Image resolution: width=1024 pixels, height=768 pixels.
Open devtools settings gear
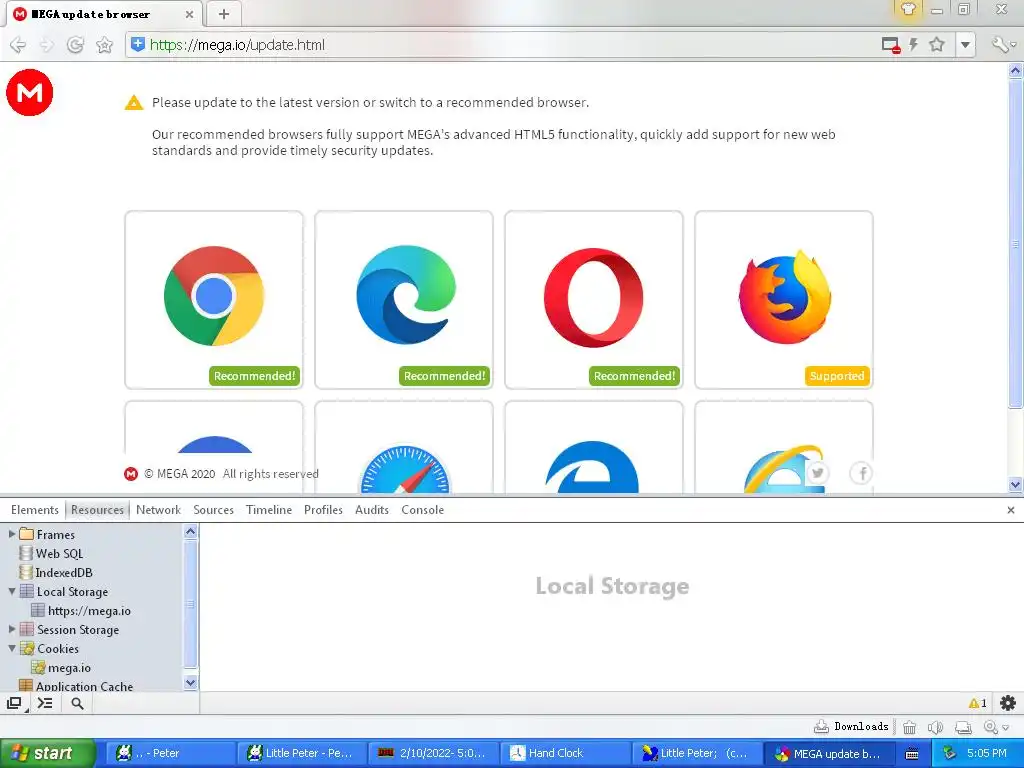1008,703
